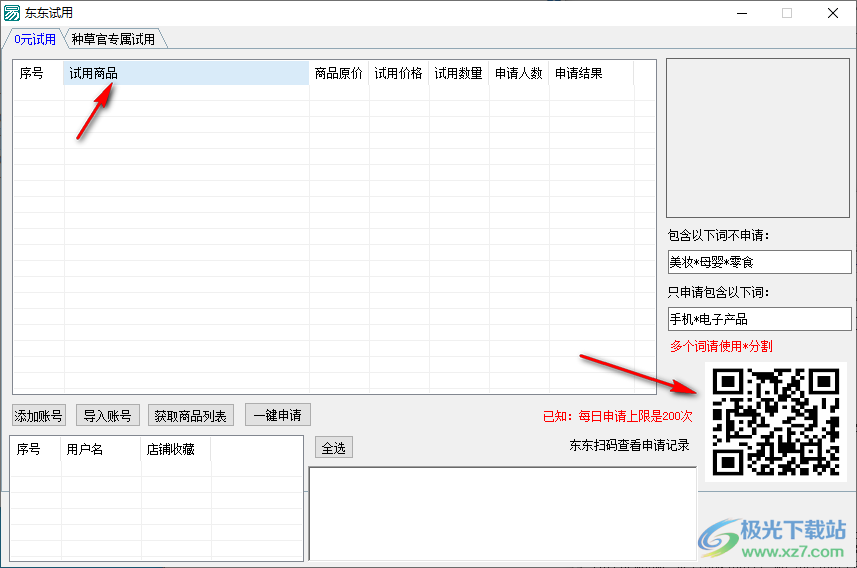Edit the include words field 手机*电子产品

pos(760,319)
